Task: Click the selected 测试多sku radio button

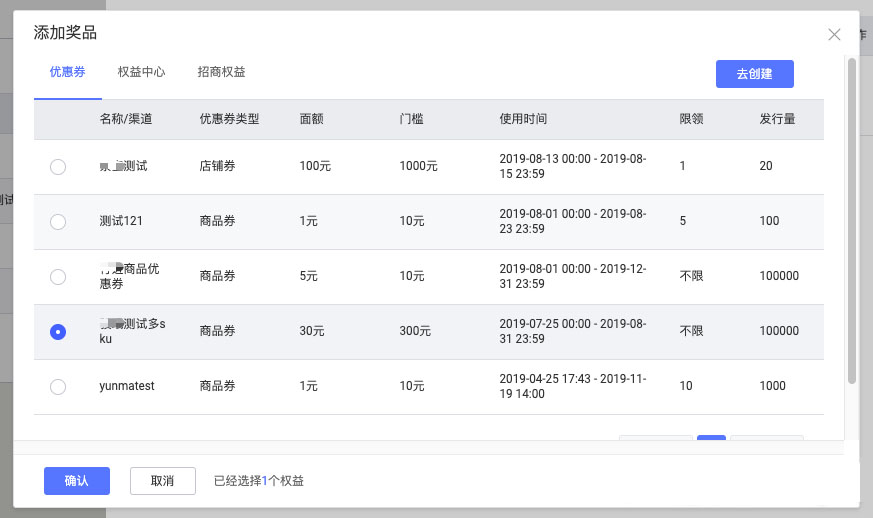Action: (x=58, y=332)
